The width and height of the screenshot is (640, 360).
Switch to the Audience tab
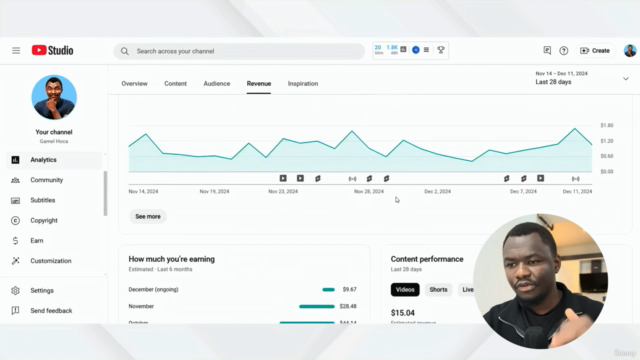point(217,84)
